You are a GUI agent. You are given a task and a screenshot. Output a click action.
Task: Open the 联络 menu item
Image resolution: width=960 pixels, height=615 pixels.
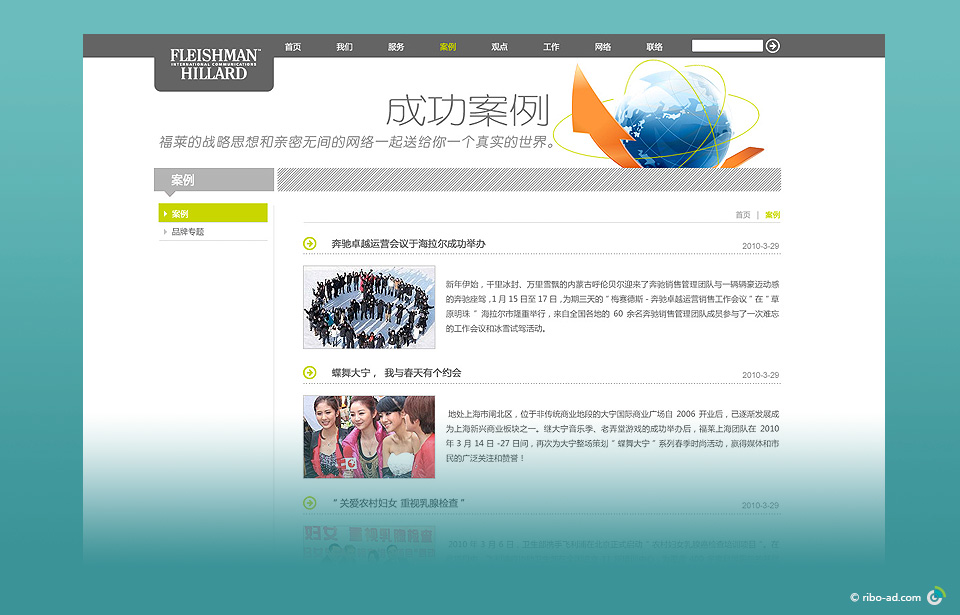[x=654, y=47]
